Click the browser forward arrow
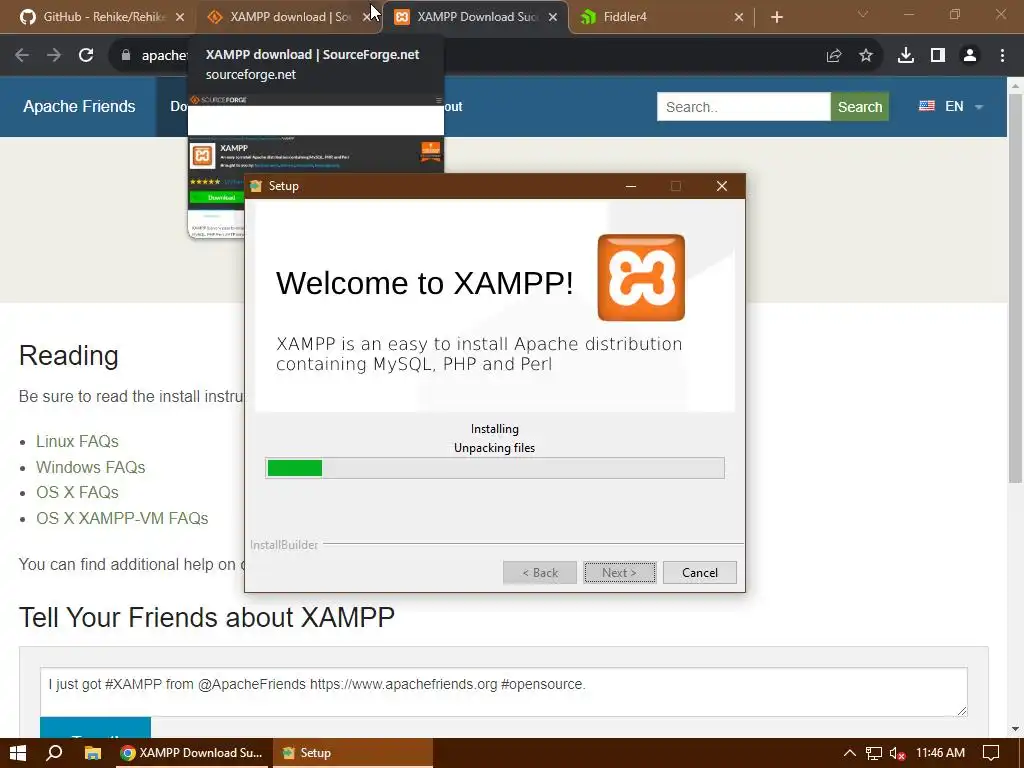The image size is (1024, 768). [54, 56]
